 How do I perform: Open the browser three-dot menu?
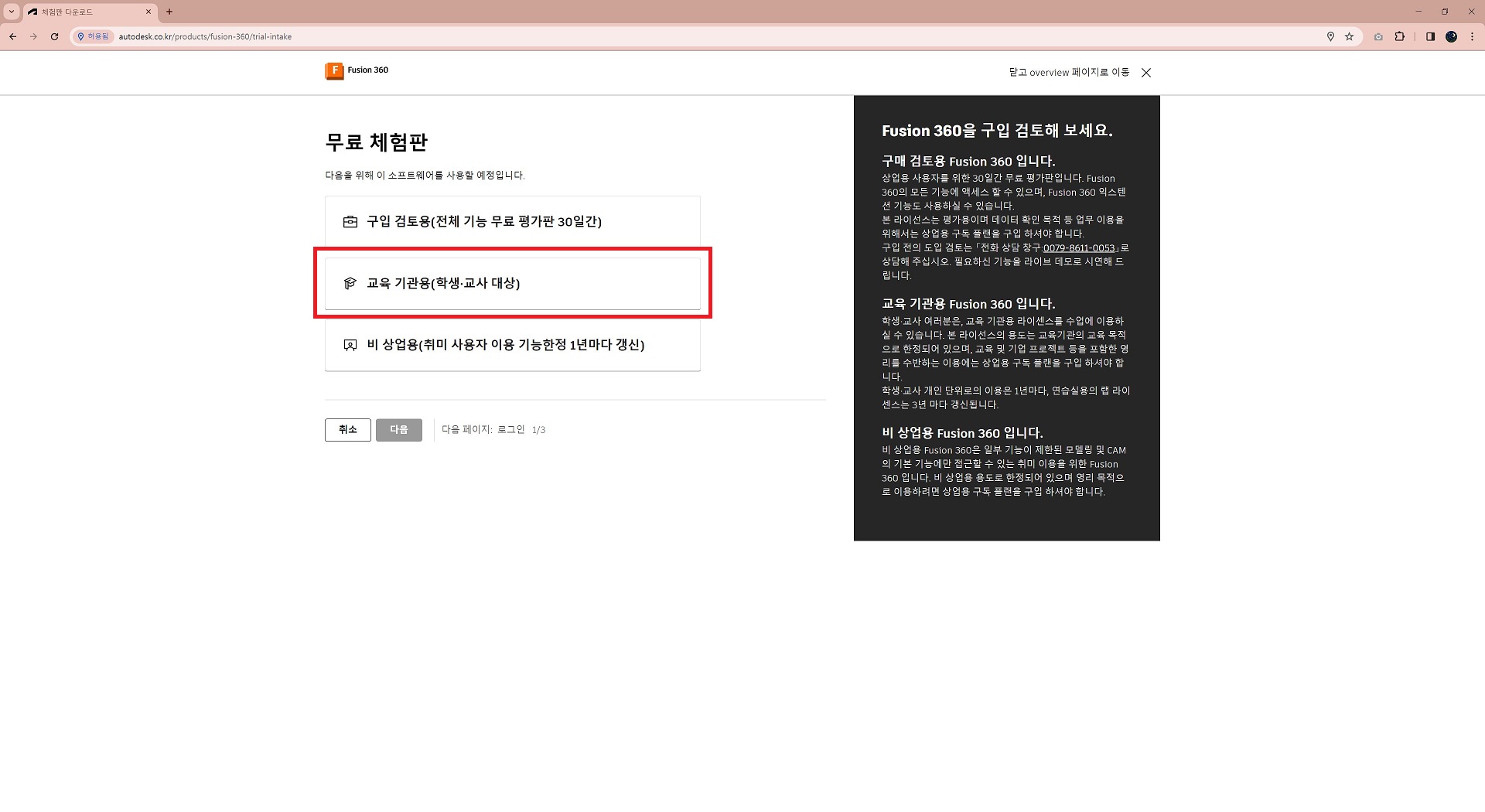click(1472, 36)
